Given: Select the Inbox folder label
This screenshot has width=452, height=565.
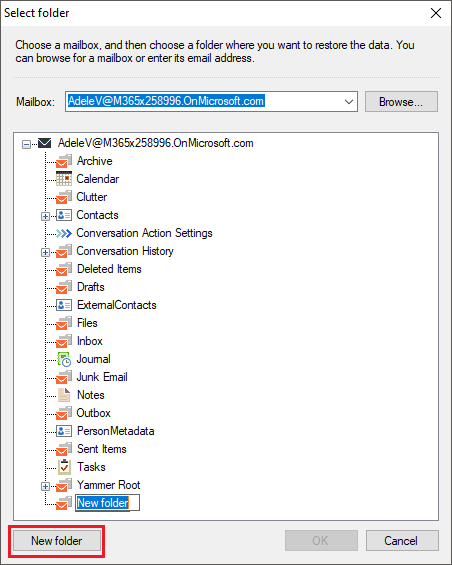Looking at the screenshot, I should pos(90,341).
